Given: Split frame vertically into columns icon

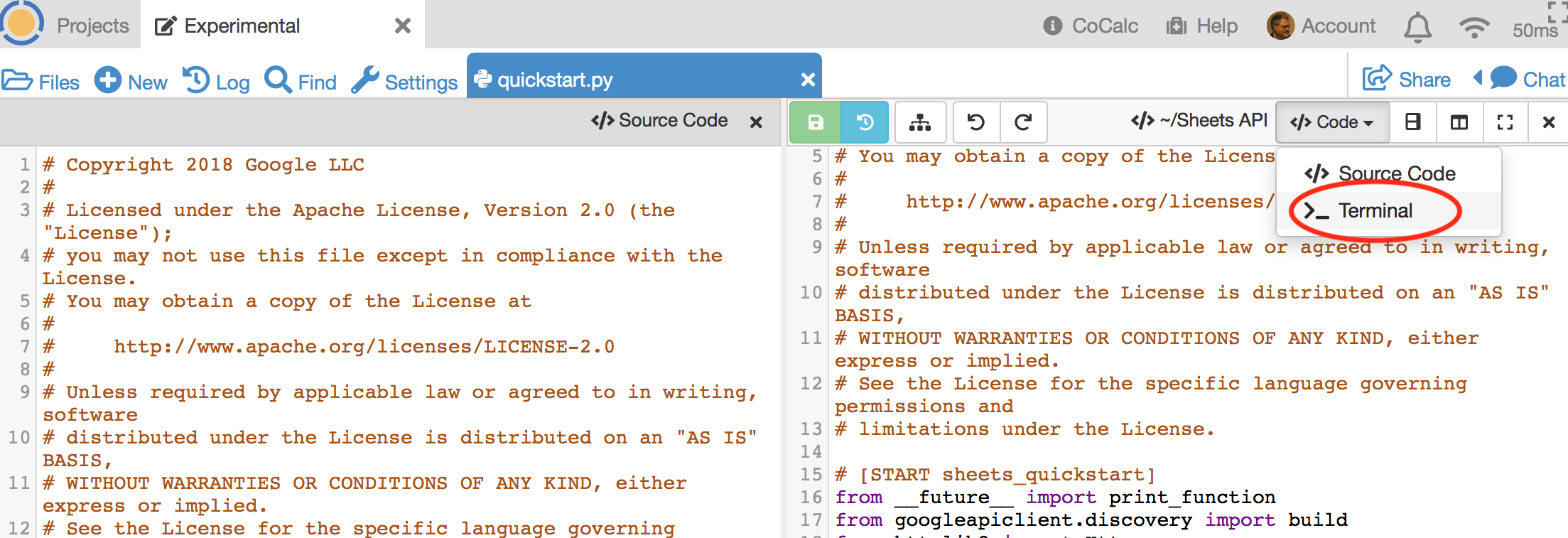Looking at the screenshot, I should coord(1459,122).
